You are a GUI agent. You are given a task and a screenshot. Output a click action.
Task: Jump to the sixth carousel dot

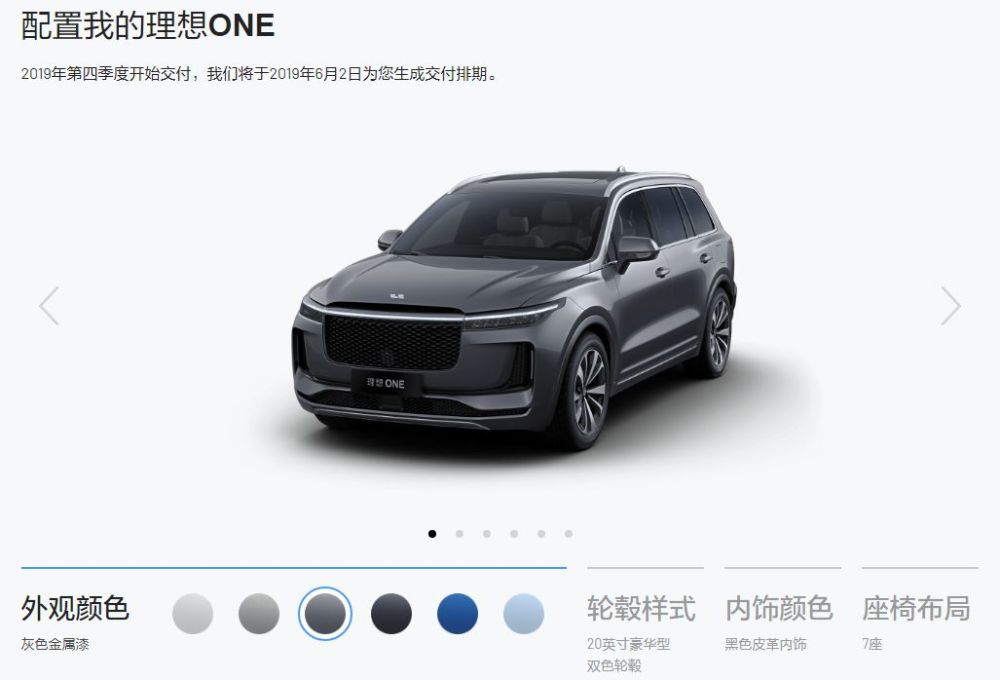pos(569,534)
